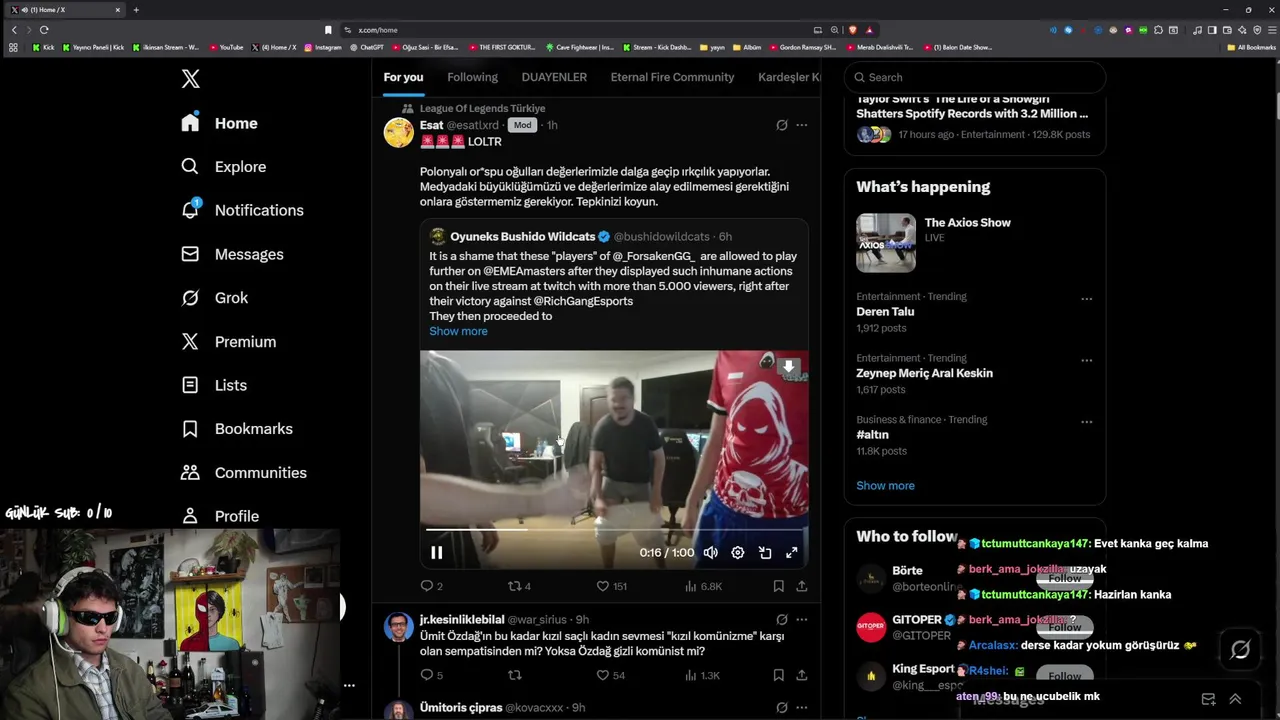Switch to the Following tab
Image resolution: width=1280 pixels, height=720 pixels.
472,77
